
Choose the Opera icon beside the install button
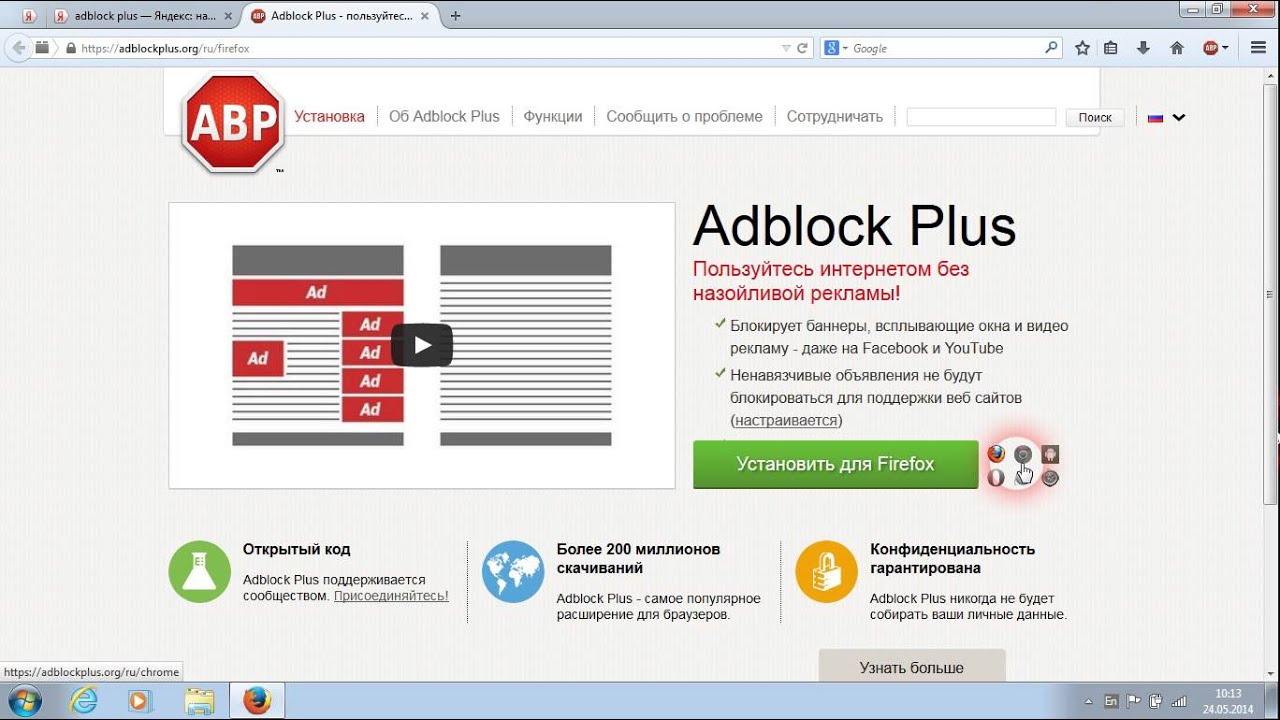click(996, 478)
